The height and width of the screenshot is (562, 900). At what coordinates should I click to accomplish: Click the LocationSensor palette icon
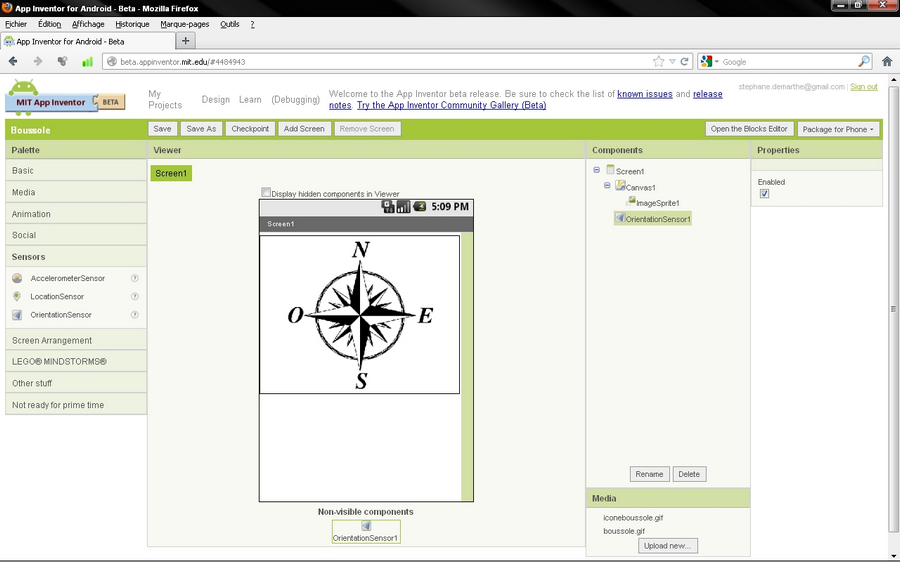pos(17,296)
